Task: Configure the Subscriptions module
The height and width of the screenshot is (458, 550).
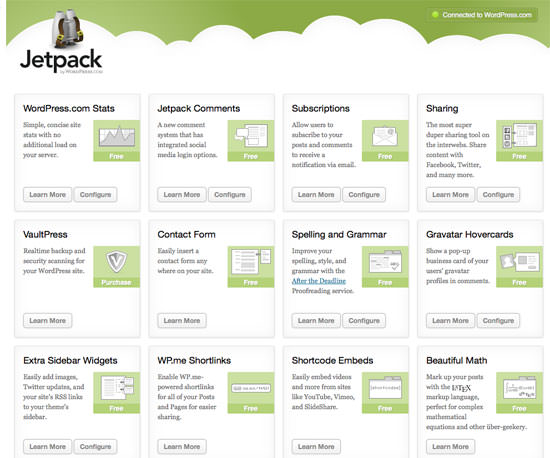Action: pos(364,195)
